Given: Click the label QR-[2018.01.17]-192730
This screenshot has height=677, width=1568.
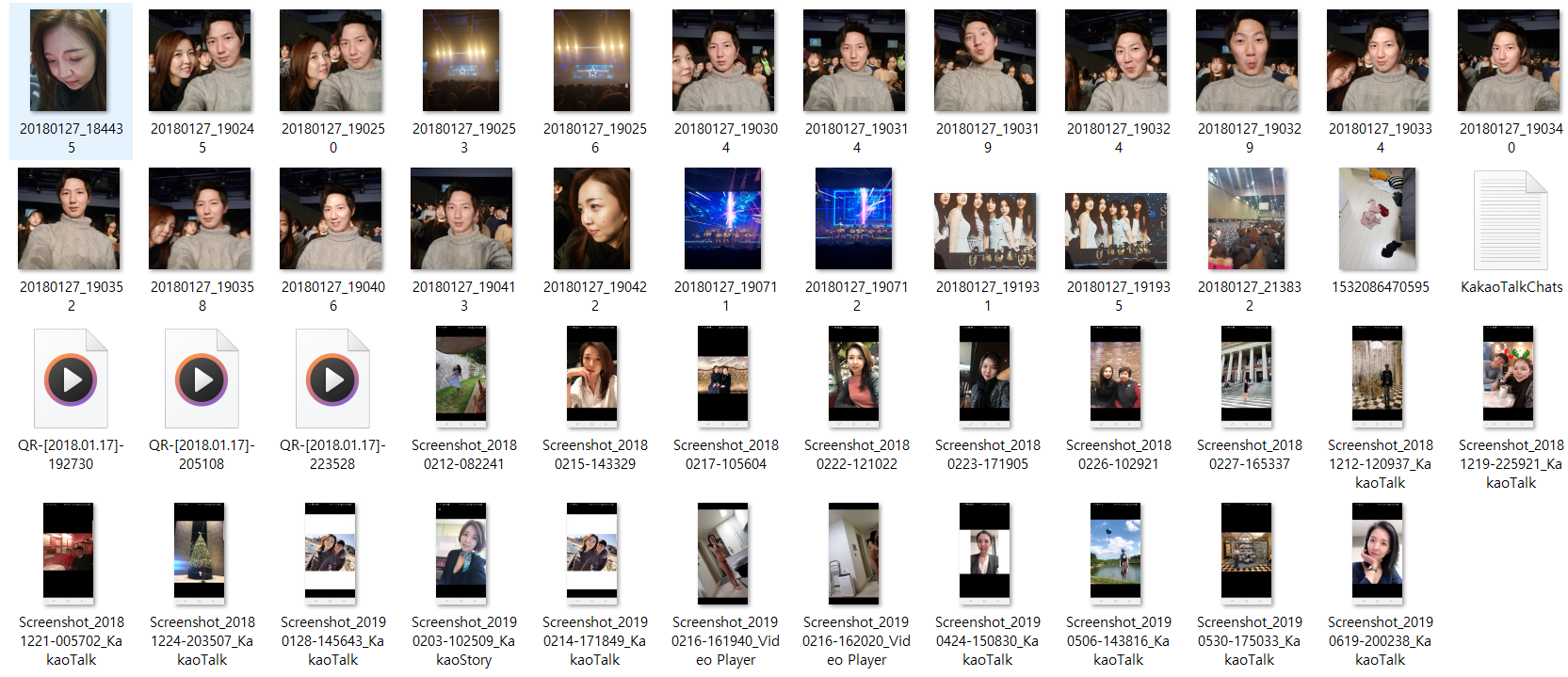Looking at the screenshot, I should coord(71,455).
